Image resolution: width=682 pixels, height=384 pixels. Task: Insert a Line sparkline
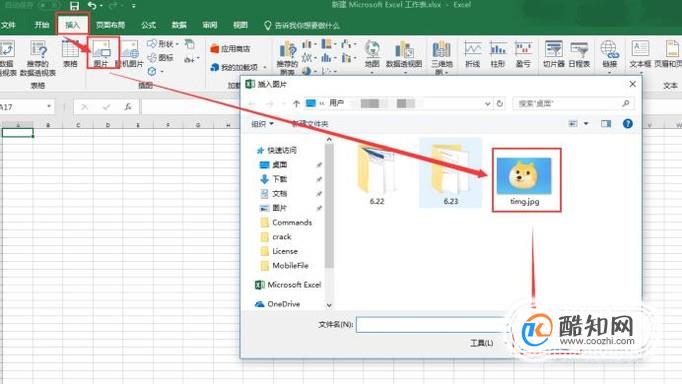pyautogui.click(x=472, y=49)
